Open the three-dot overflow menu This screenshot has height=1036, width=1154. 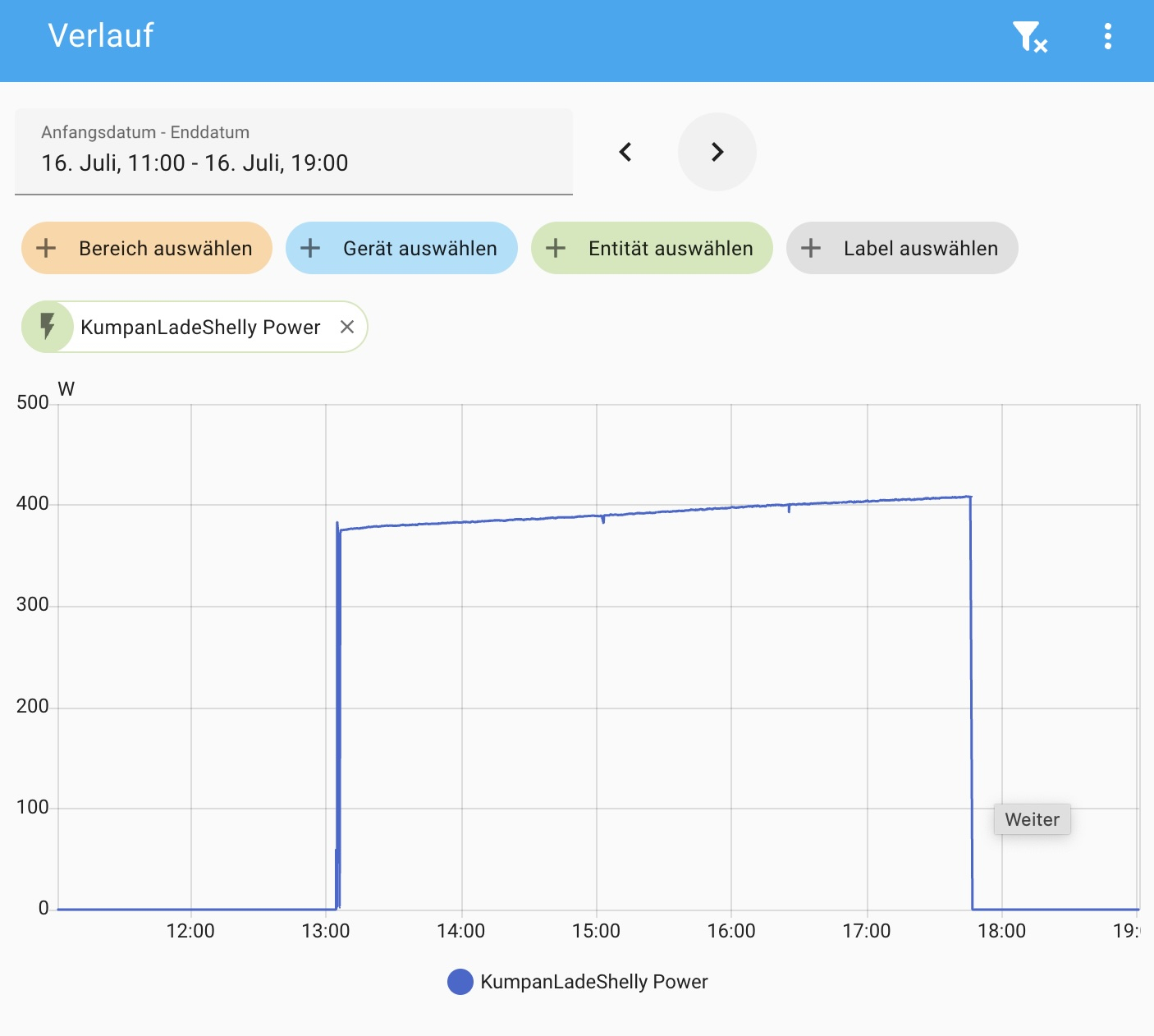click(1107, 37)
